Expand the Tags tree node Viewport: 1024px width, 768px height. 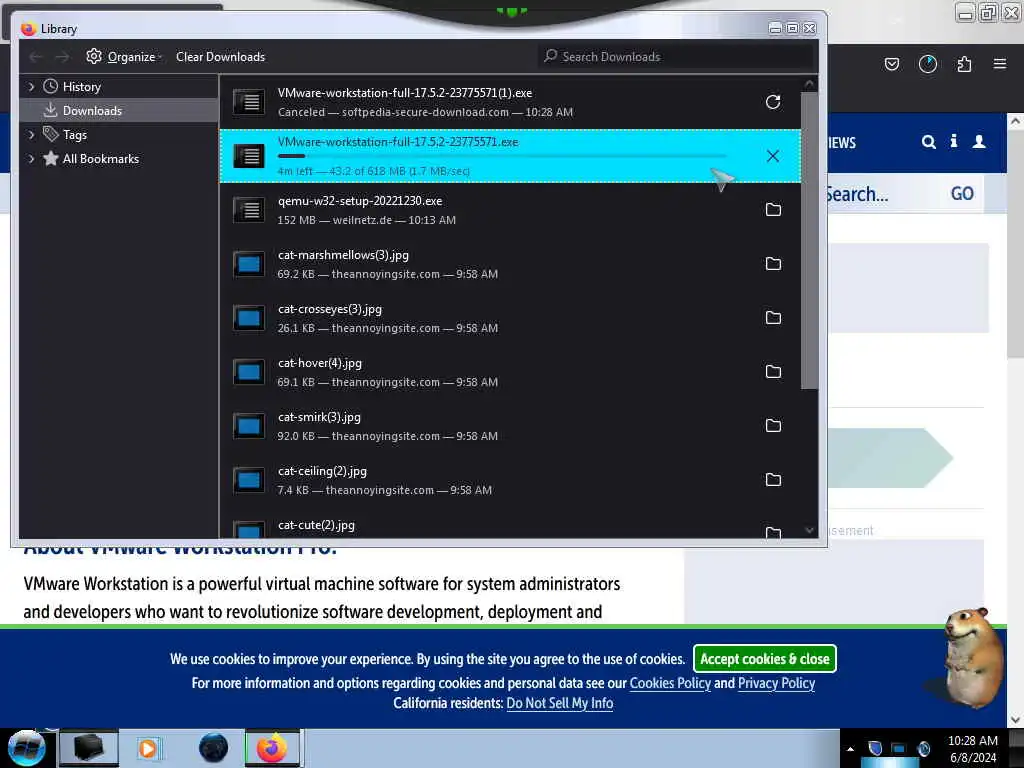[x=31, y=135]
